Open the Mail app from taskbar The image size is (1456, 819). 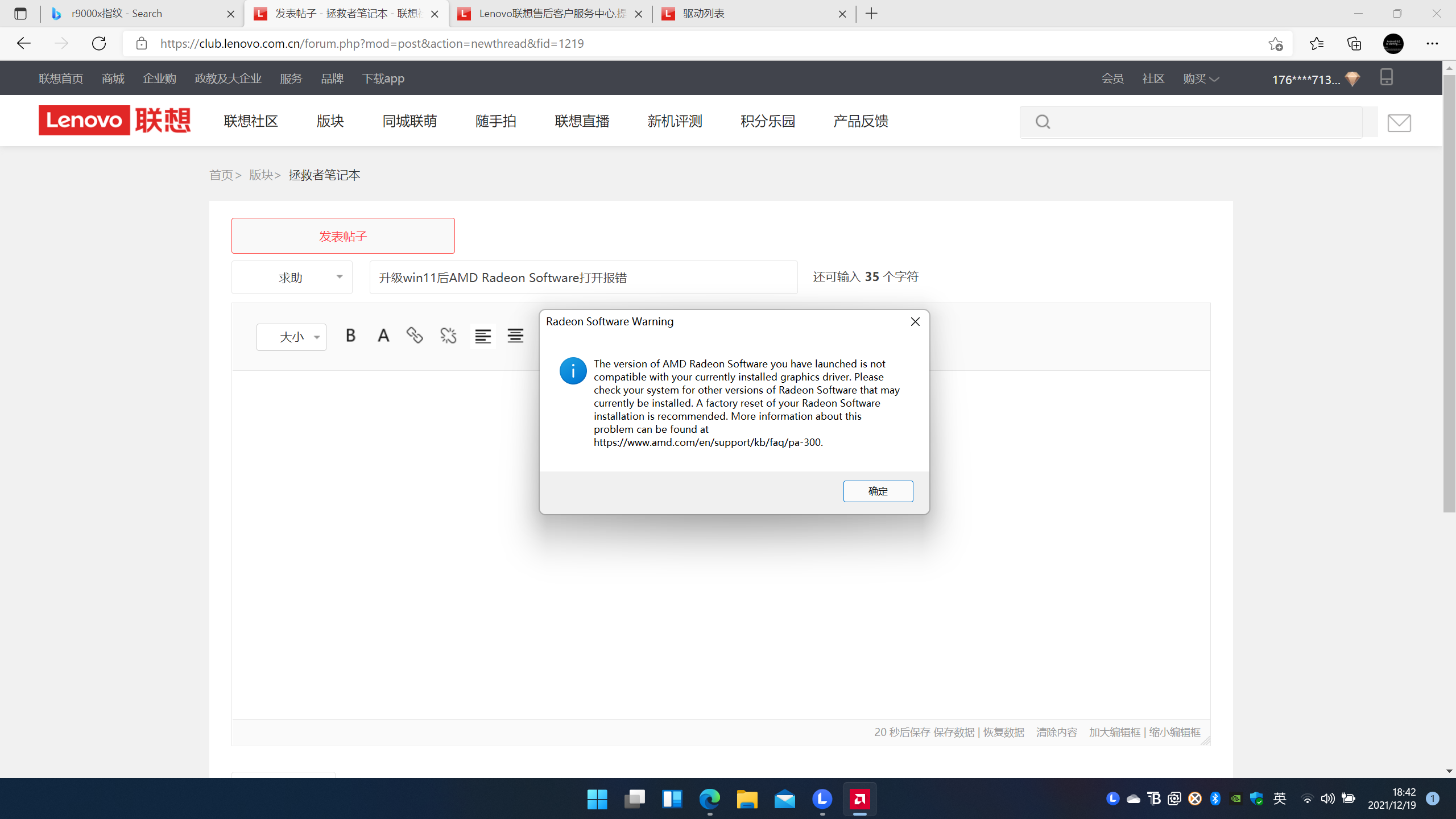[x=785, y=799]
